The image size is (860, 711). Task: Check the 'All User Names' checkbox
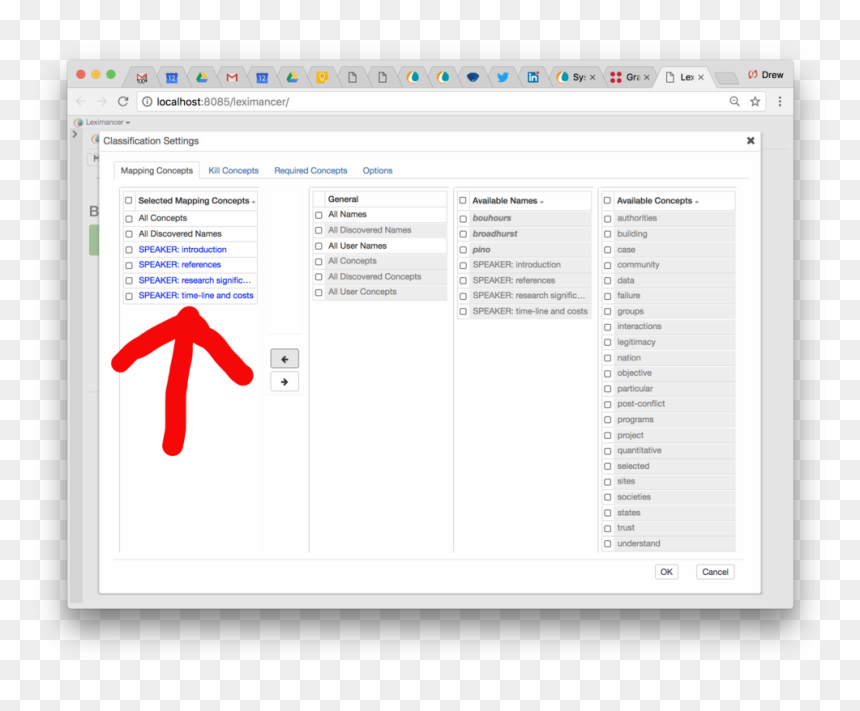[319, 246]
